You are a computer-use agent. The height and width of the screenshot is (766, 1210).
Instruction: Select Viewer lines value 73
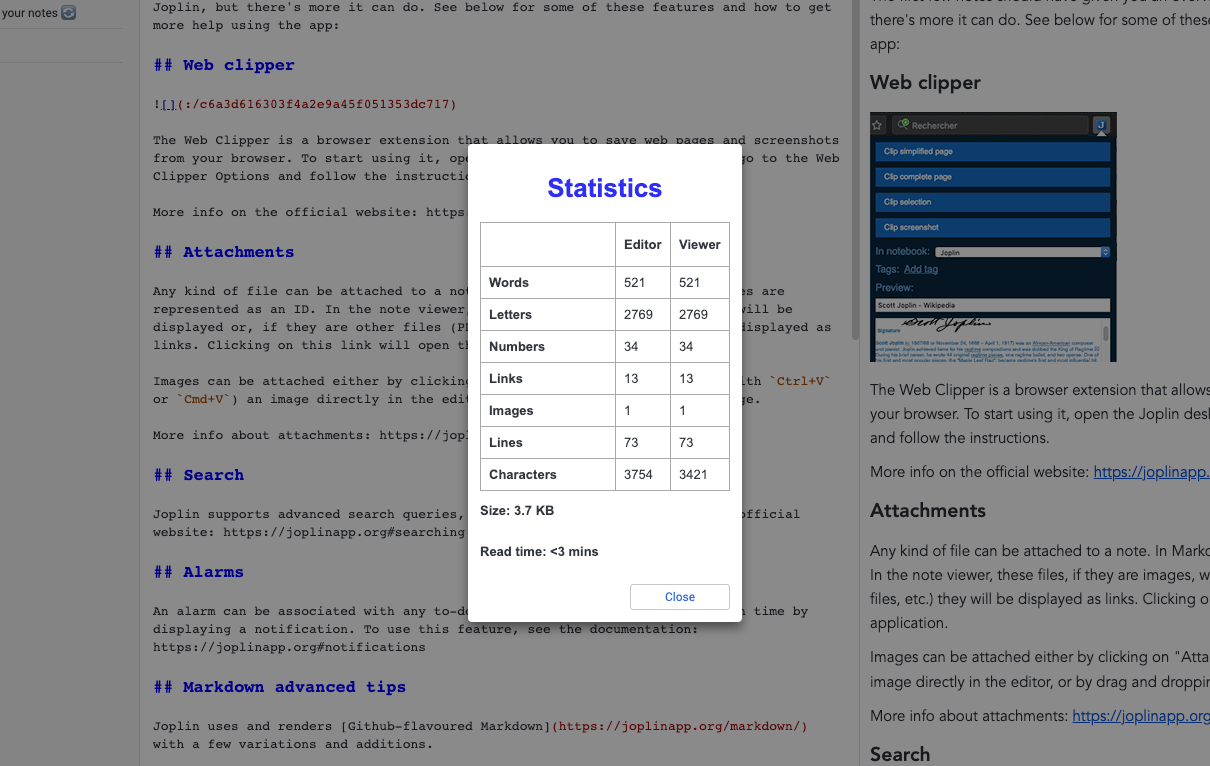686,443
